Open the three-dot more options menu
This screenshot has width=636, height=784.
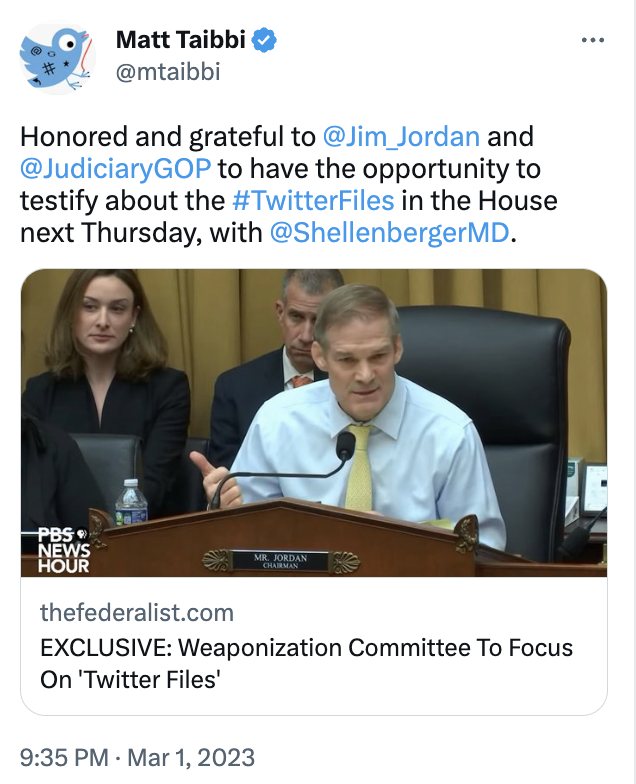593,41
